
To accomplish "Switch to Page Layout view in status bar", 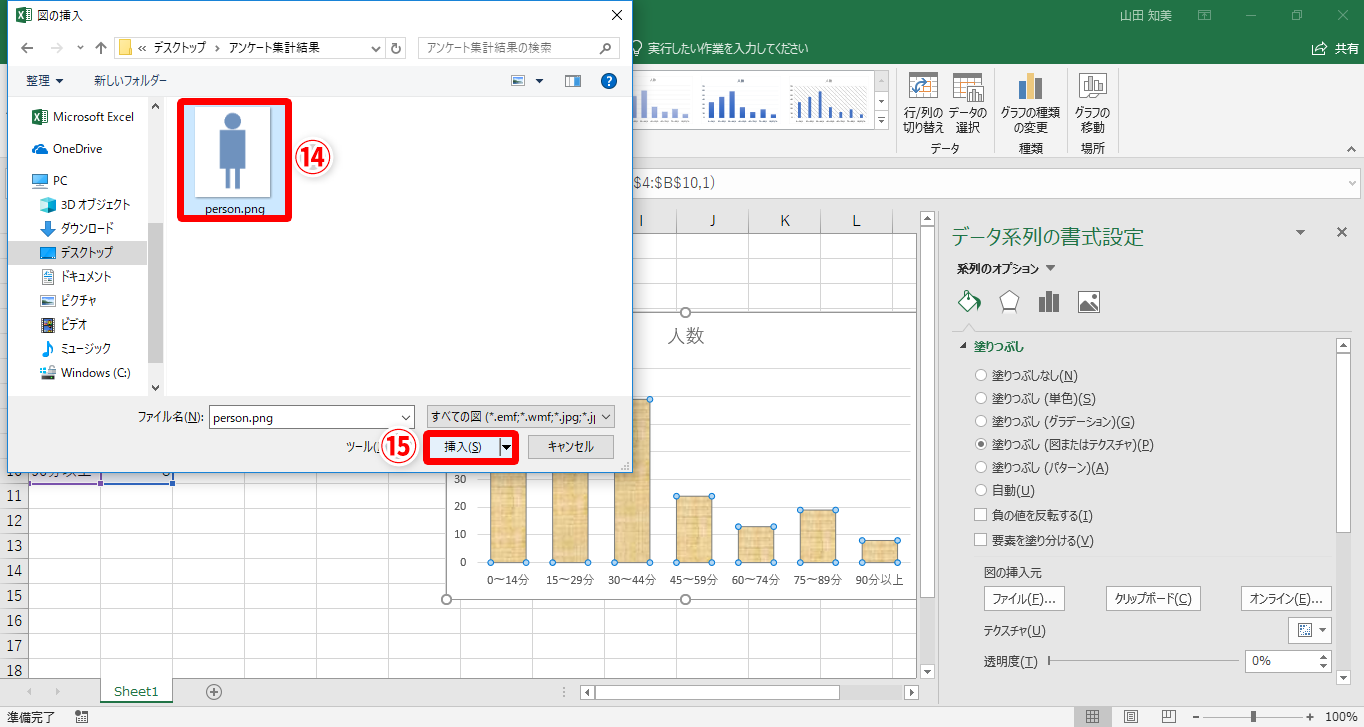I will [1131, 716].
